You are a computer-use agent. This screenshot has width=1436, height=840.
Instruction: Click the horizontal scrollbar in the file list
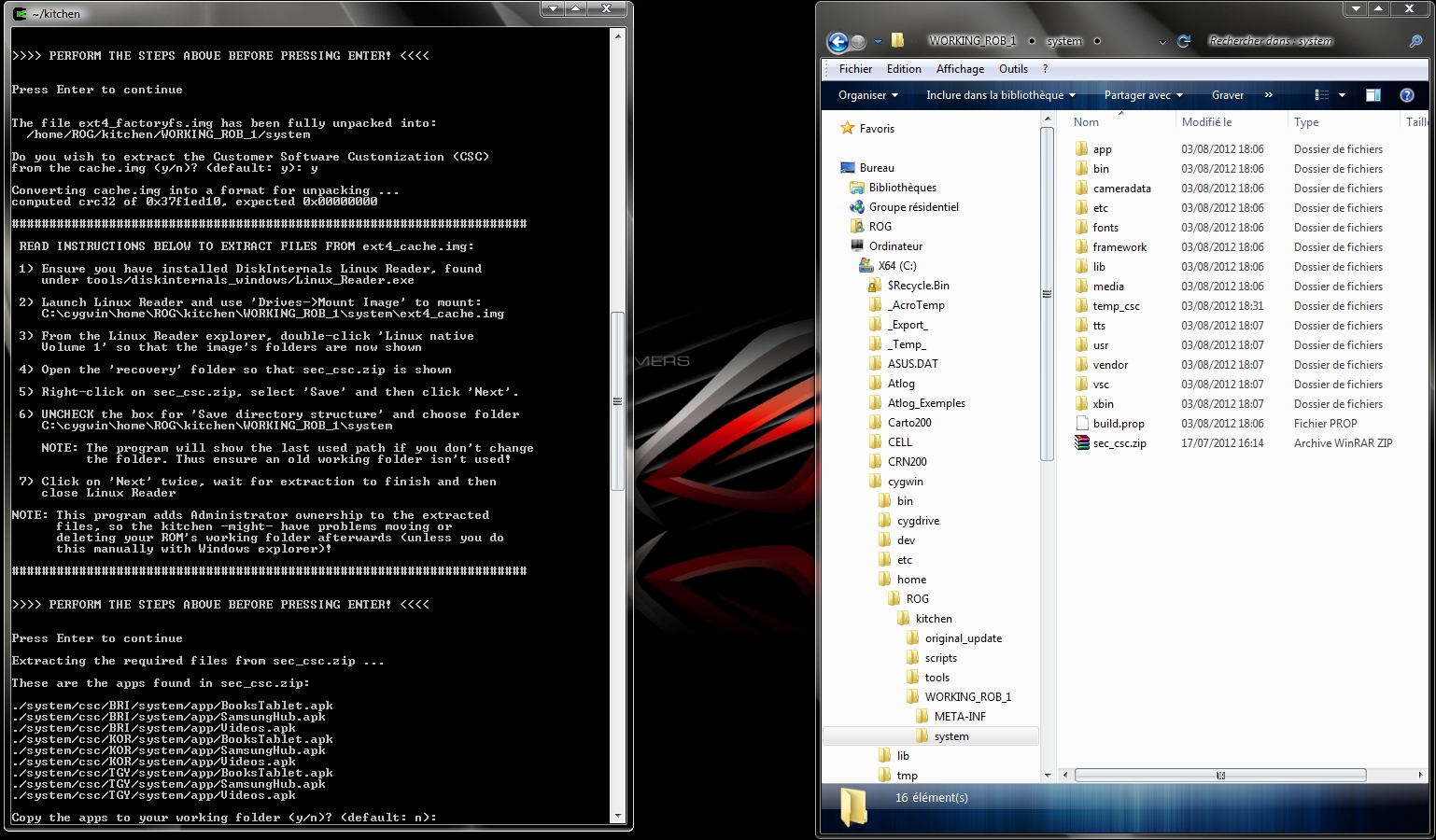1219,776
